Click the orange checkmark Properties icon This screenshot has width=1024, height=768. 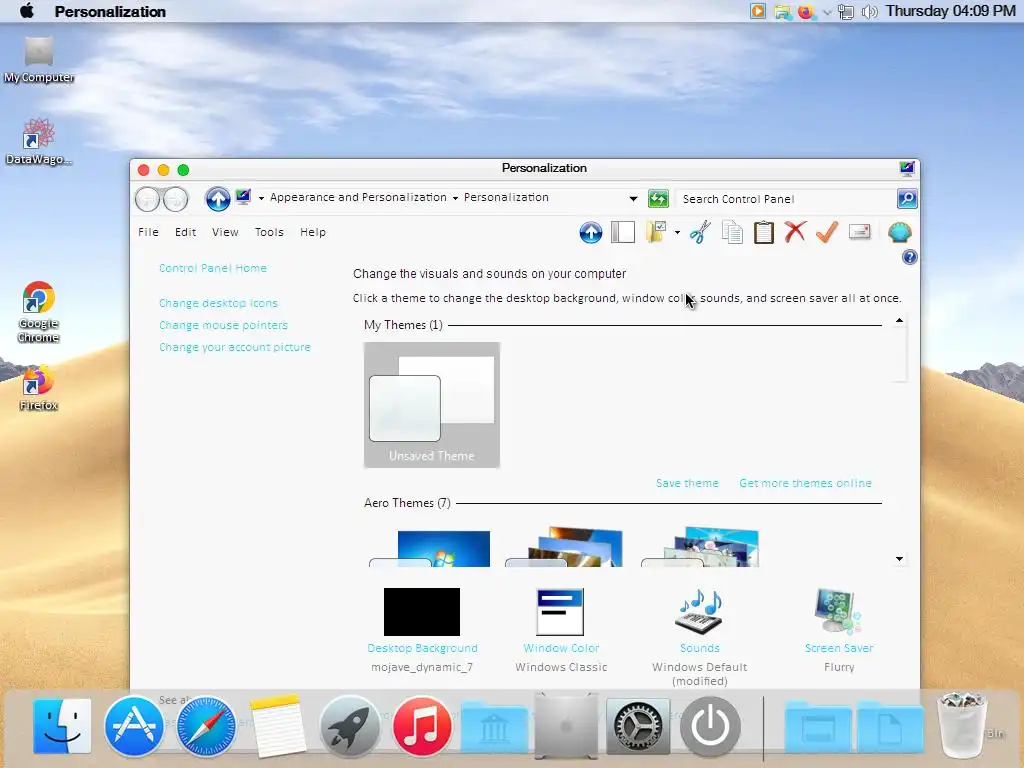827,232
